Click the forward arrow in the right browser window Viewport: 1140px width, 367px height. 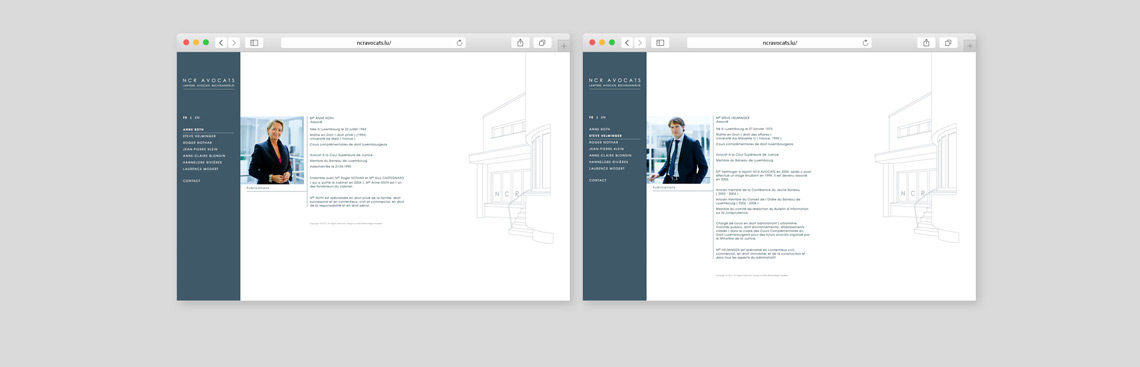coord(640,43)
